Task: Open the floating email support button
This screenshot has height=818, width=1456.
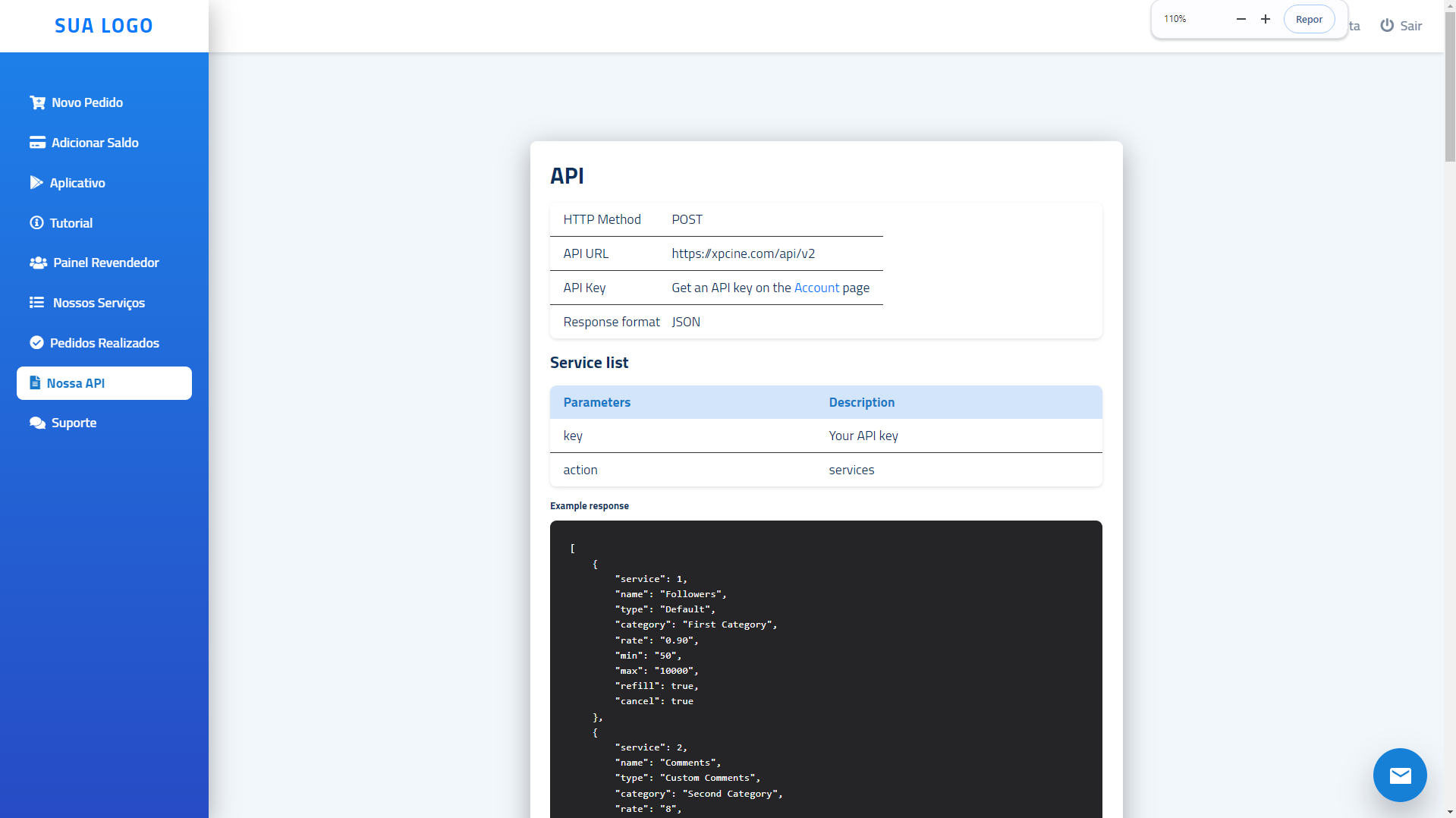Action: [1399, 775]
